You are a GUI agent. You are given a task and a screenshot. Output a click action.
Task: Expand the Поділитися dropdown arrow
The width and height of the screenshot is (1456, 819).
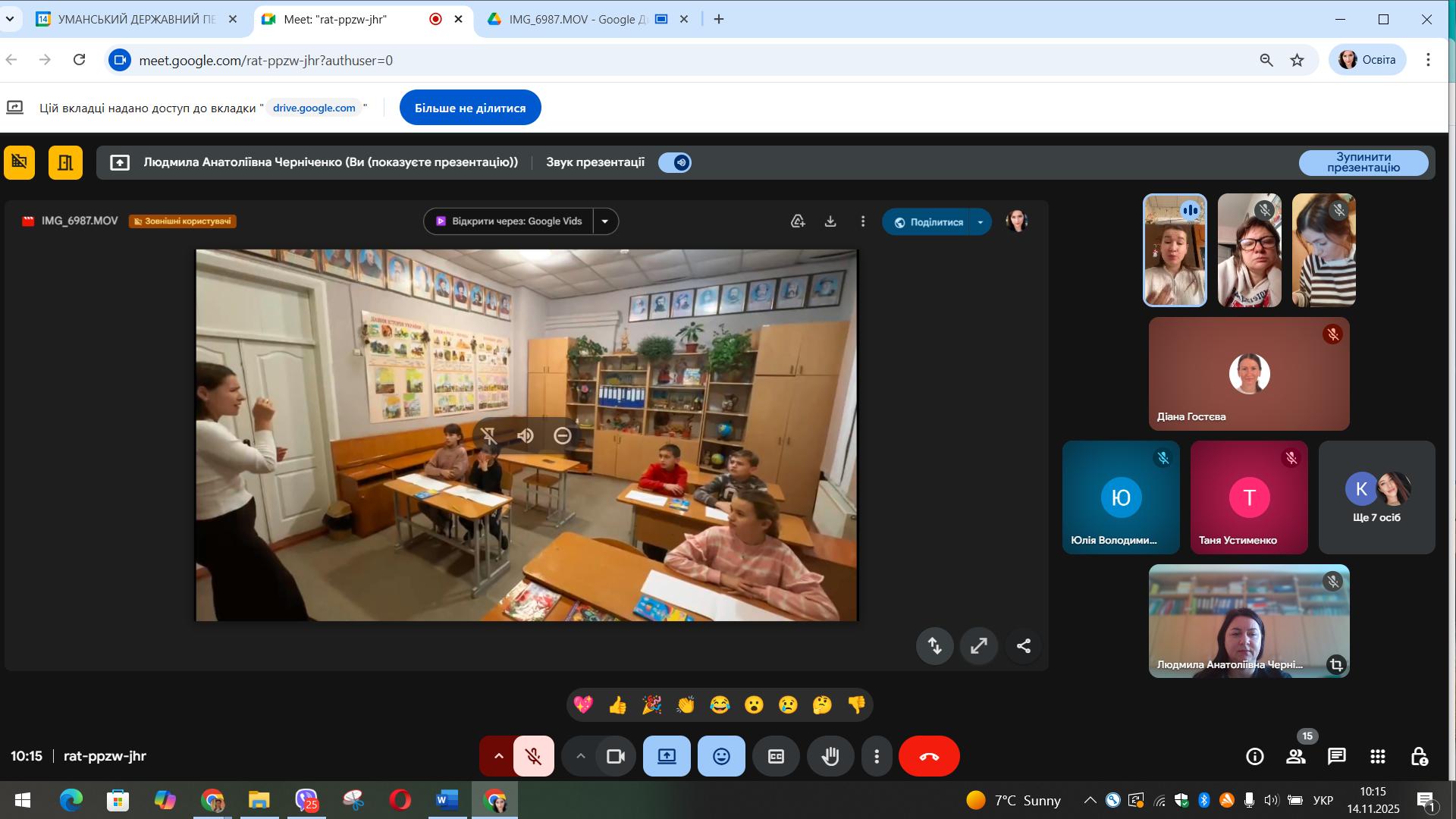[981, 222]
